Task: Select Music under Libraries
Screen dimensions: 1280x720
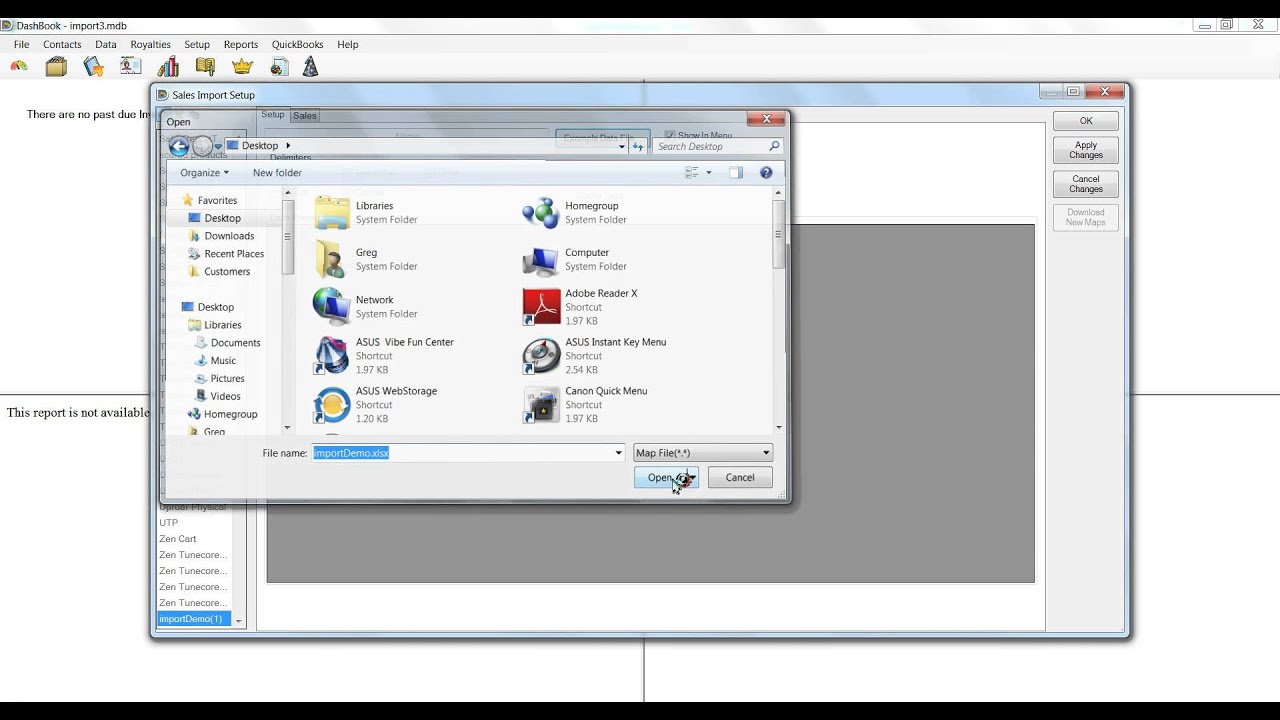Action: 223,361
